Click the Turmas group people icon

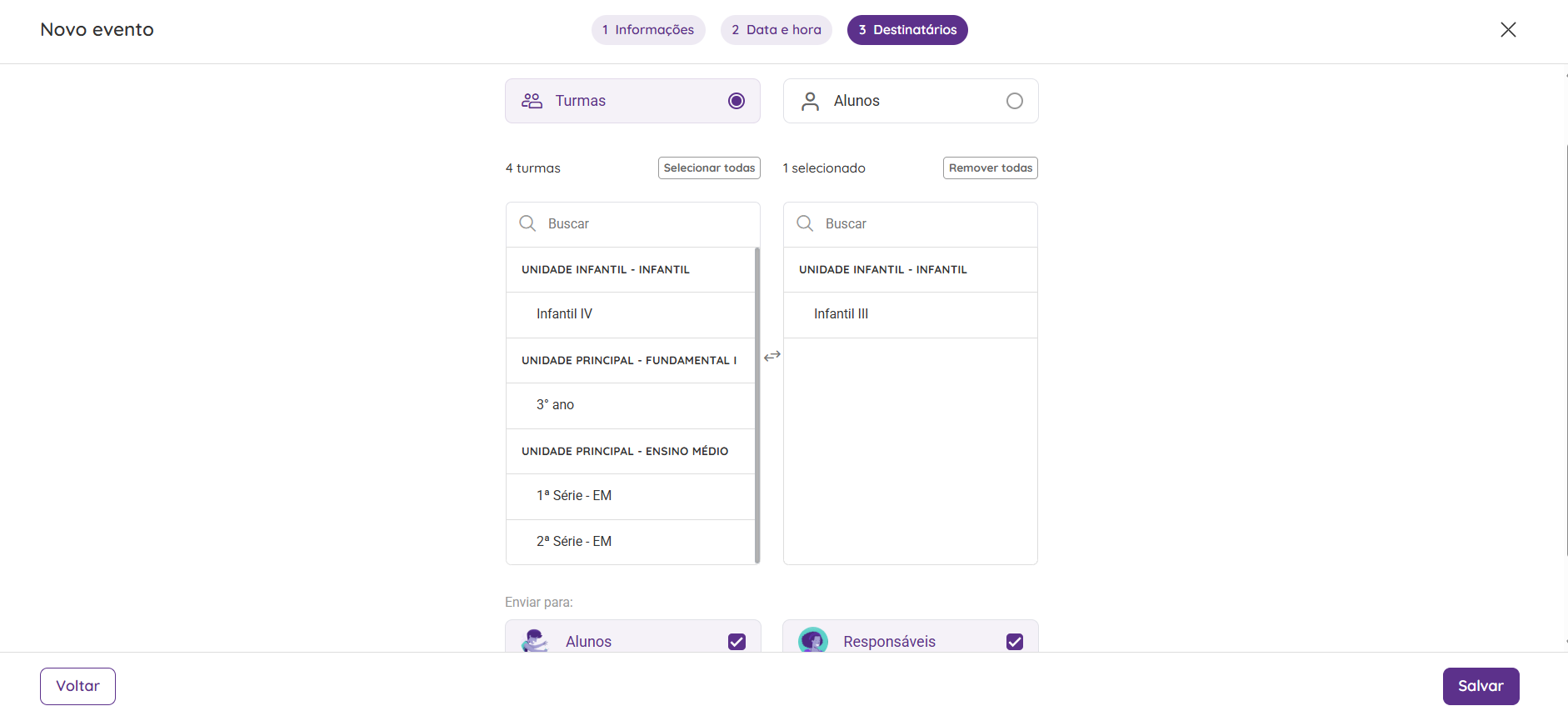532,101
